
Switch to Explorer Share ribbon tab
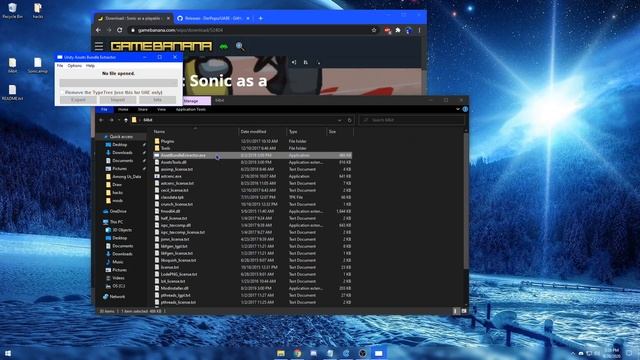click(142, 109)
